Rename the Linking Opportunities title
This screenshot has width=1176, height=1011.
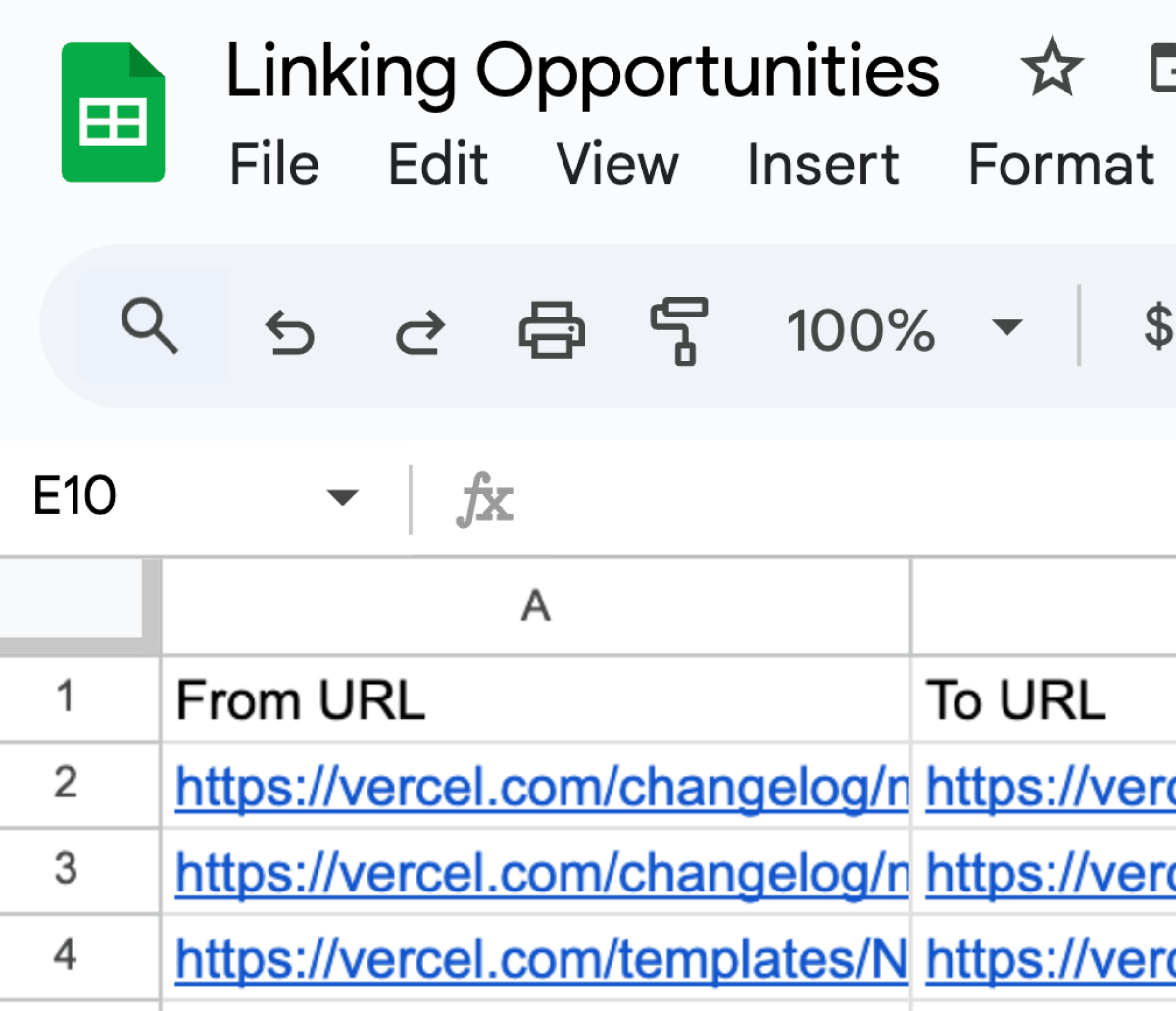(x=582, y=71)
